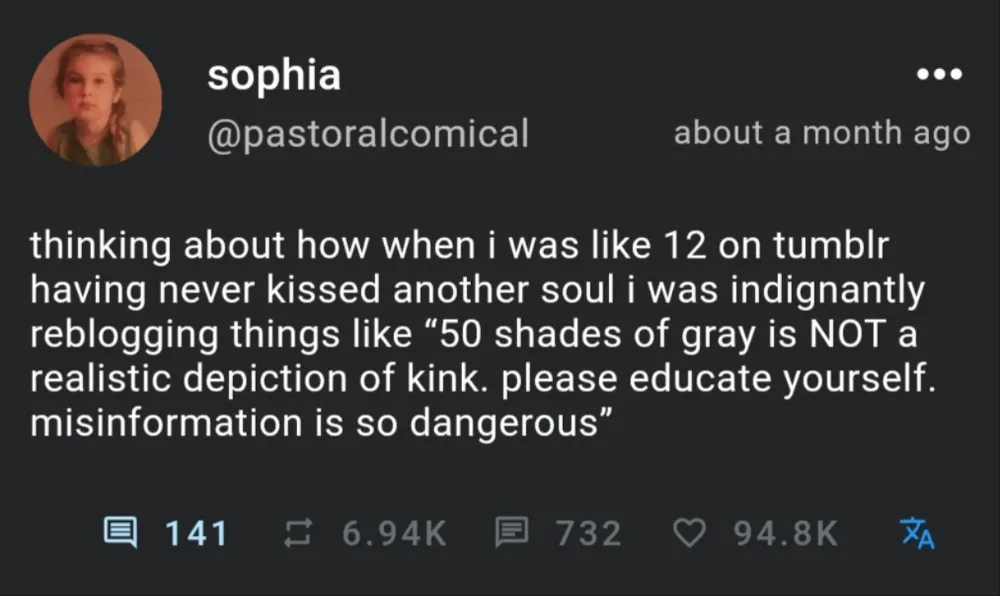Screen dimensions: 1000x596
Task: View the 94.8K likes count
Action: (x=786, y=533)
